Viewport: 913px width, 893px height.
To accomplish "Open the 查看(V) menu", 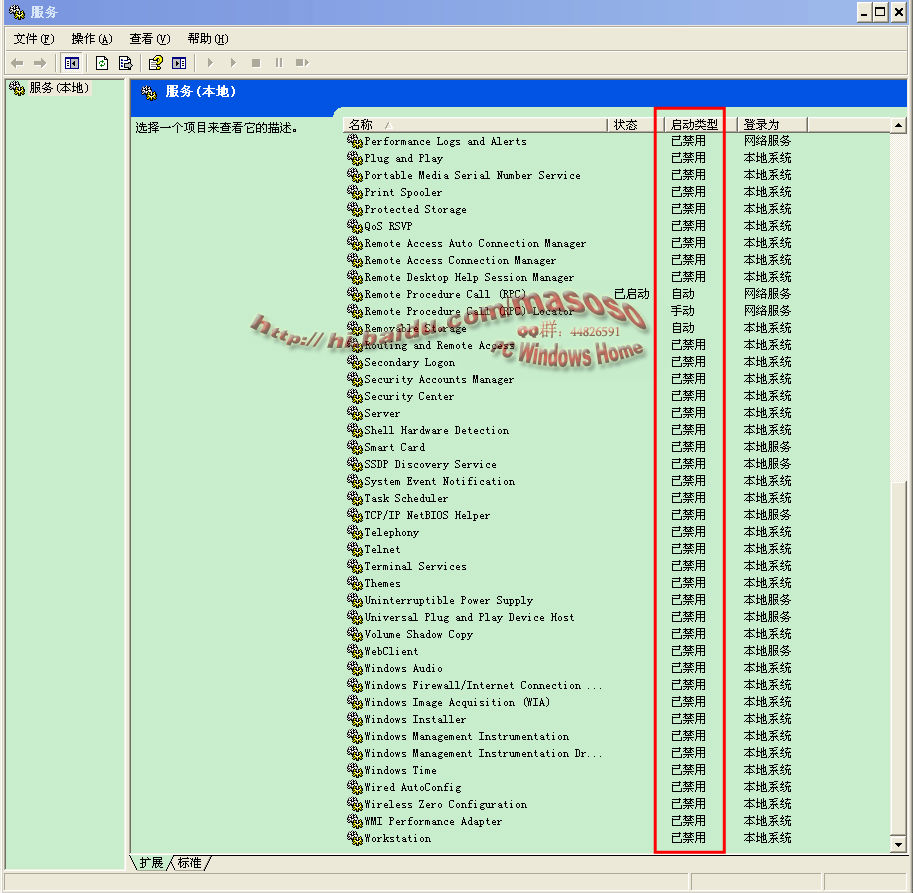I will (149, 39).
